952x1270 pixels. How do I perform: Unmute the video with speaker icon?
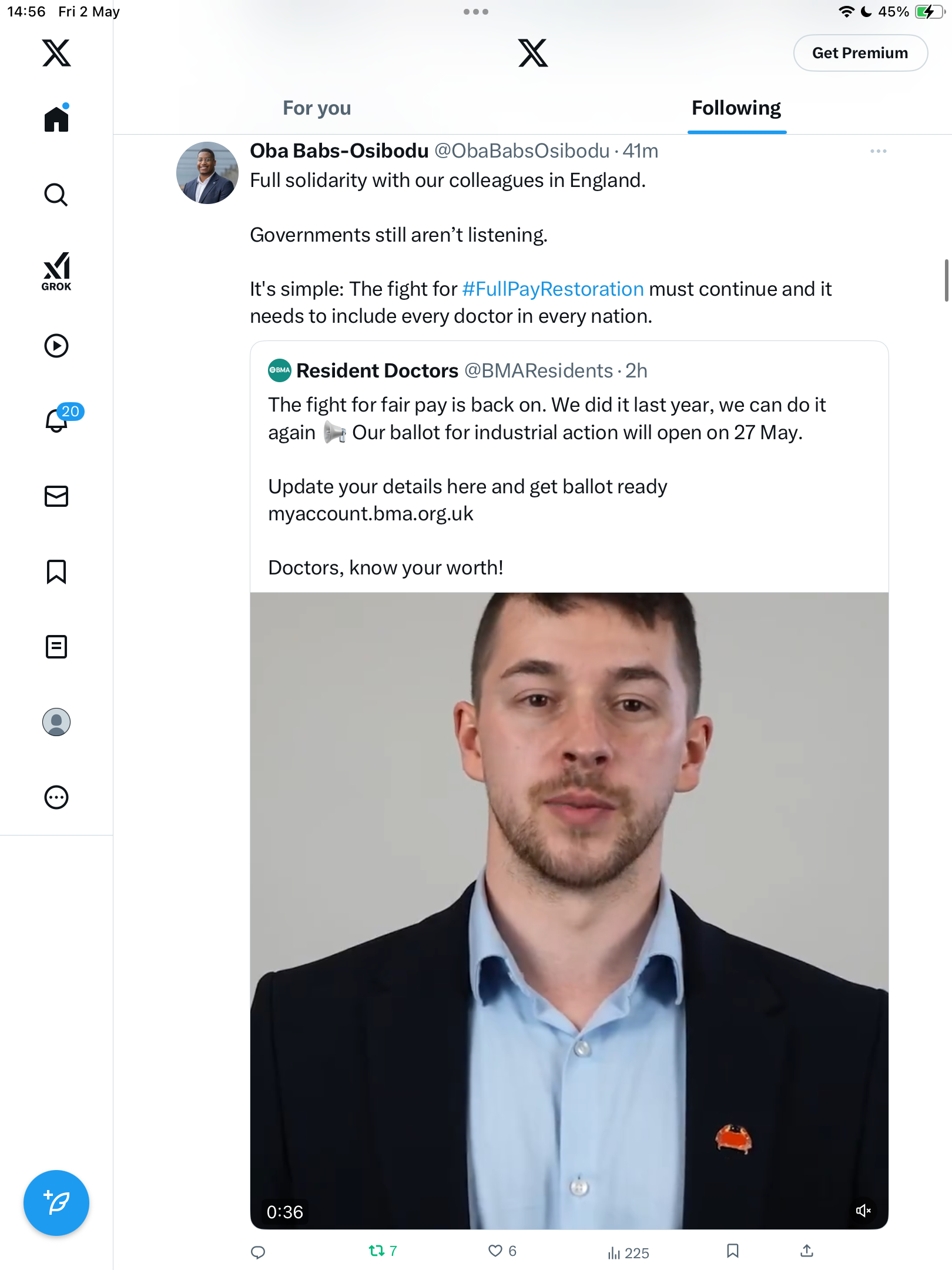point(863,1211)
